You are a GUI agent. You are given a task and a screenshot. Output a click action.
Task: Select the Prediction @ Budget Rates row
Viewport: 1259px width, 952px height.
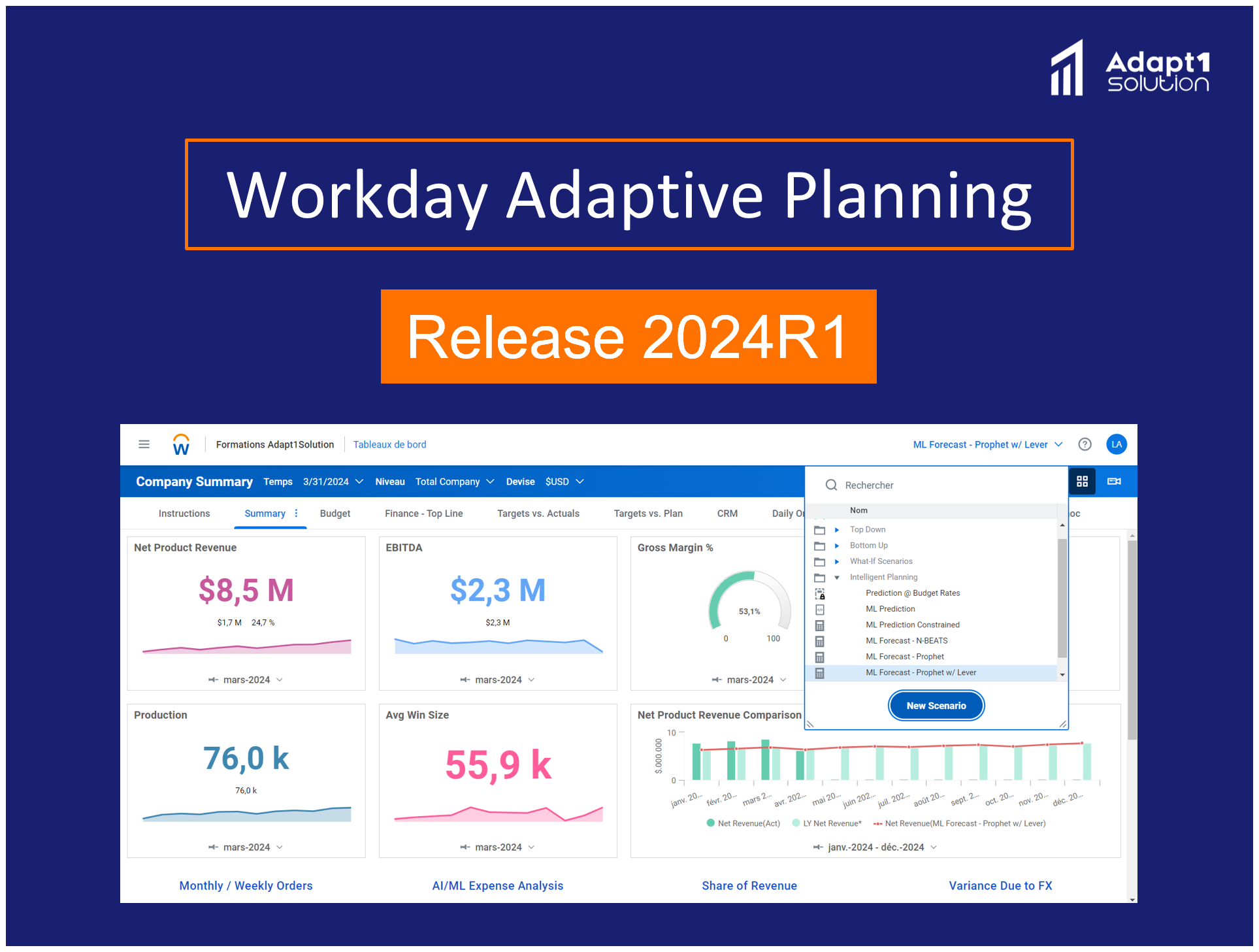[932, 593]
